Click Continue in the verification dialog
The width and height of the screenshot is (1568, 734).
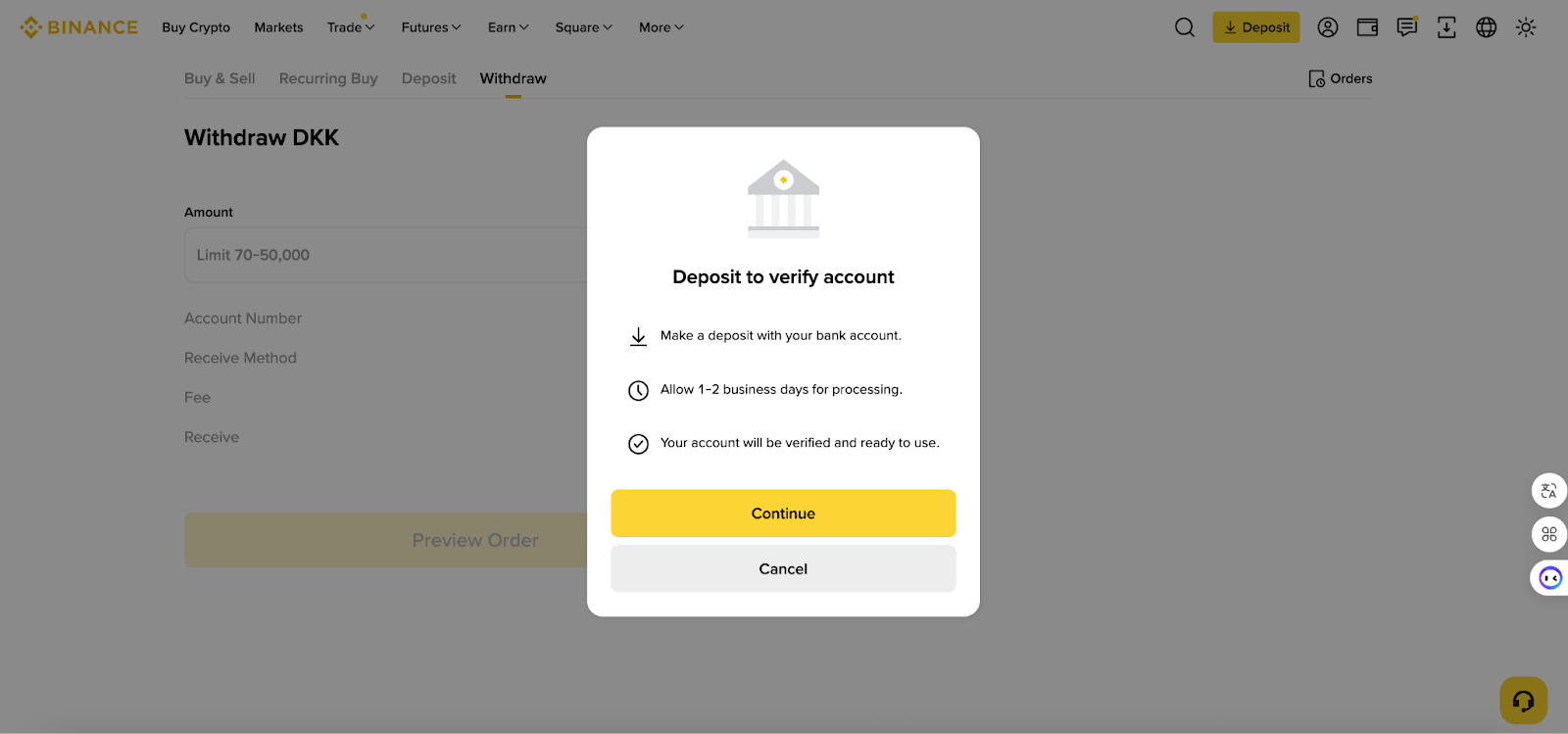click(782, 513)
